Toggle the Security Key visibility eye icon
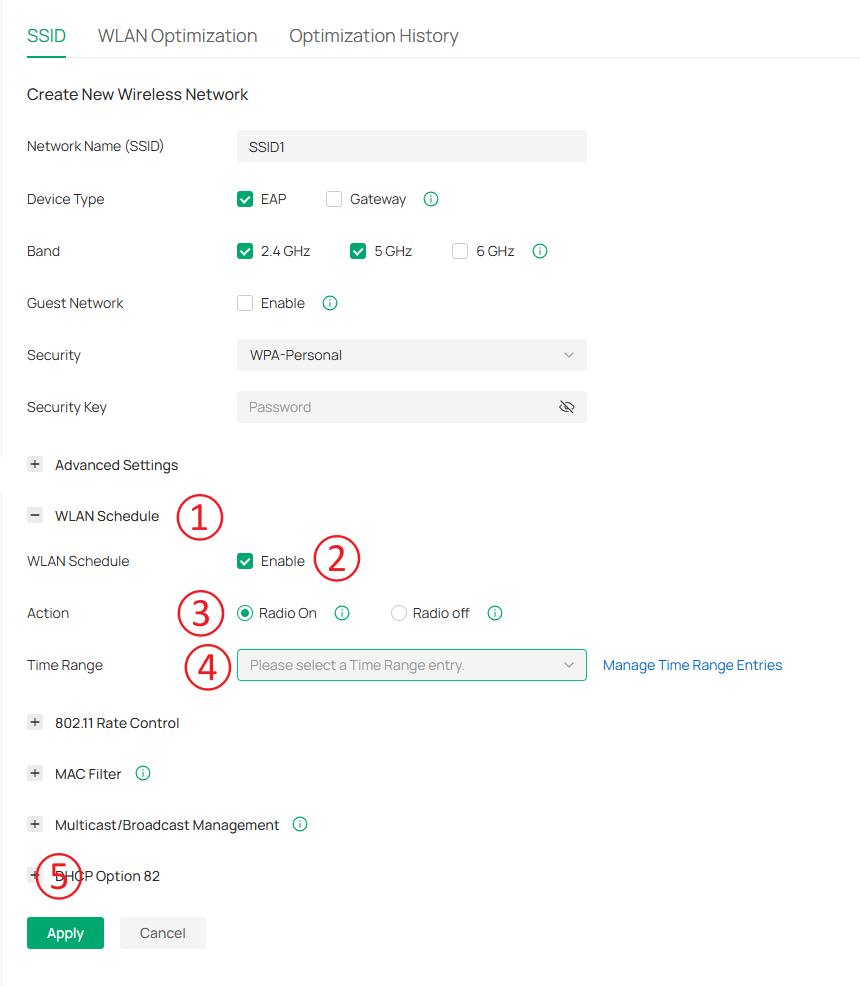Image resolution: width=860 pixels, height=986 pixels. (x=567, y=407)
